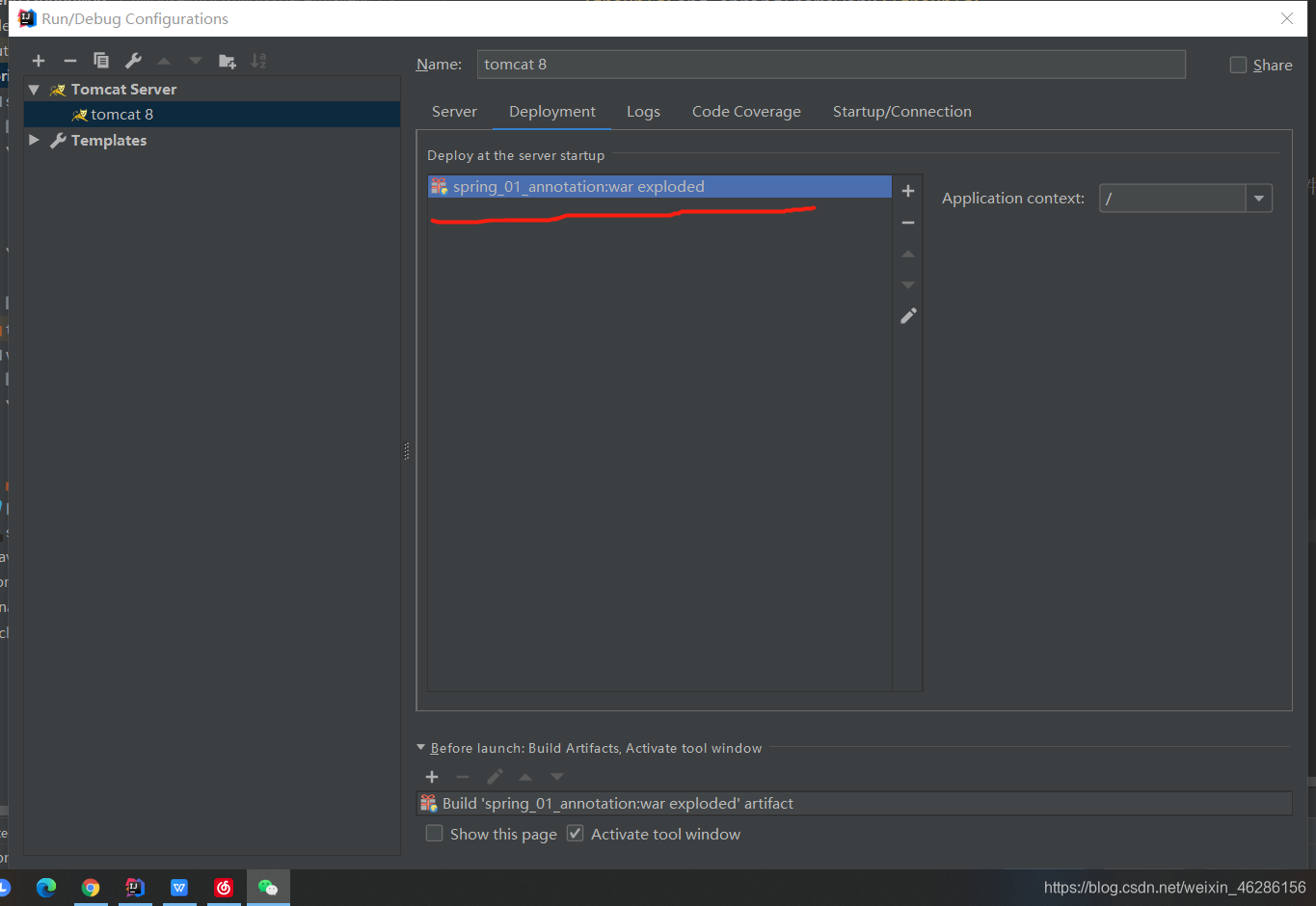This screenshot has width=1316, height=906.
Task: Close the Run/Debug Configurations dialog
Action: pyautogui.click(x=1287, y=18)
